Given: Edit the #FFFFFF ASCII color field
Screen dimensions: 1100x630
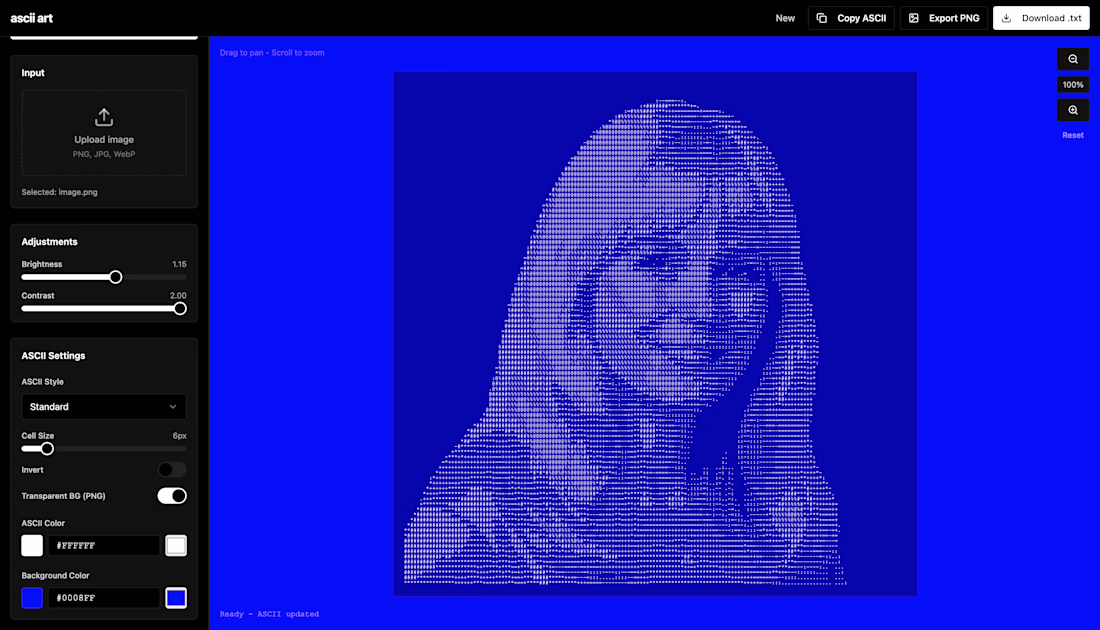Looking at the screenshot, I should [x=104, y=545].
